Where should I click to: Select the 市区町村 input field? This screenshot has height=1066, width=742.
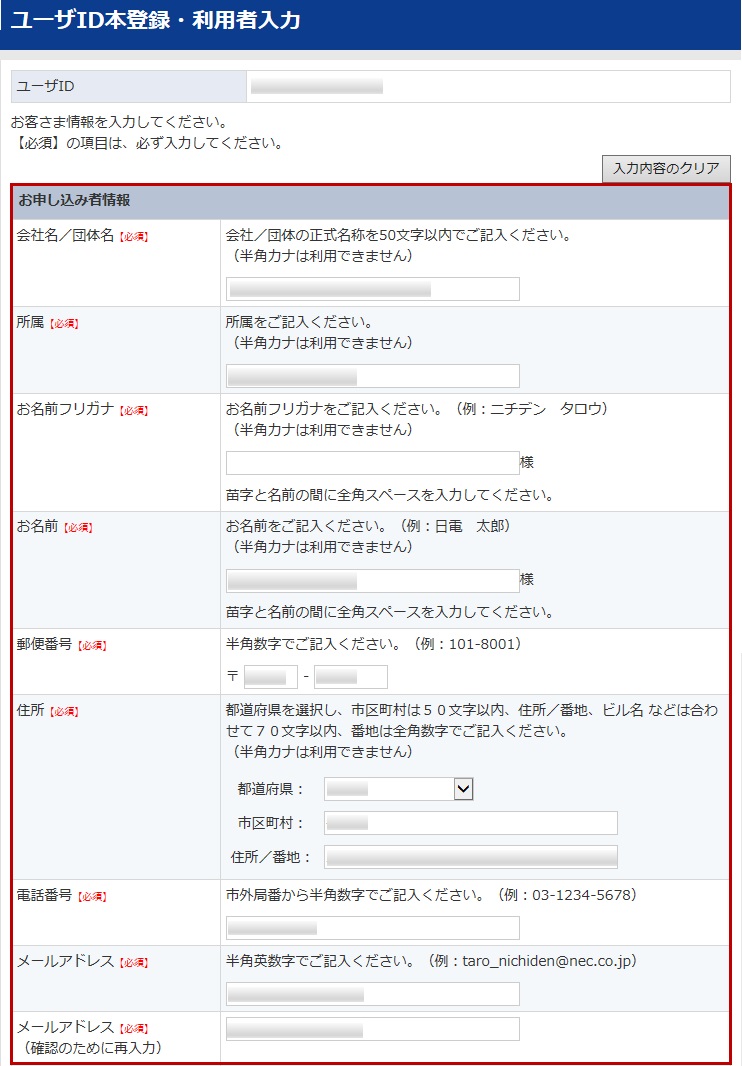[x=470, y=823]
